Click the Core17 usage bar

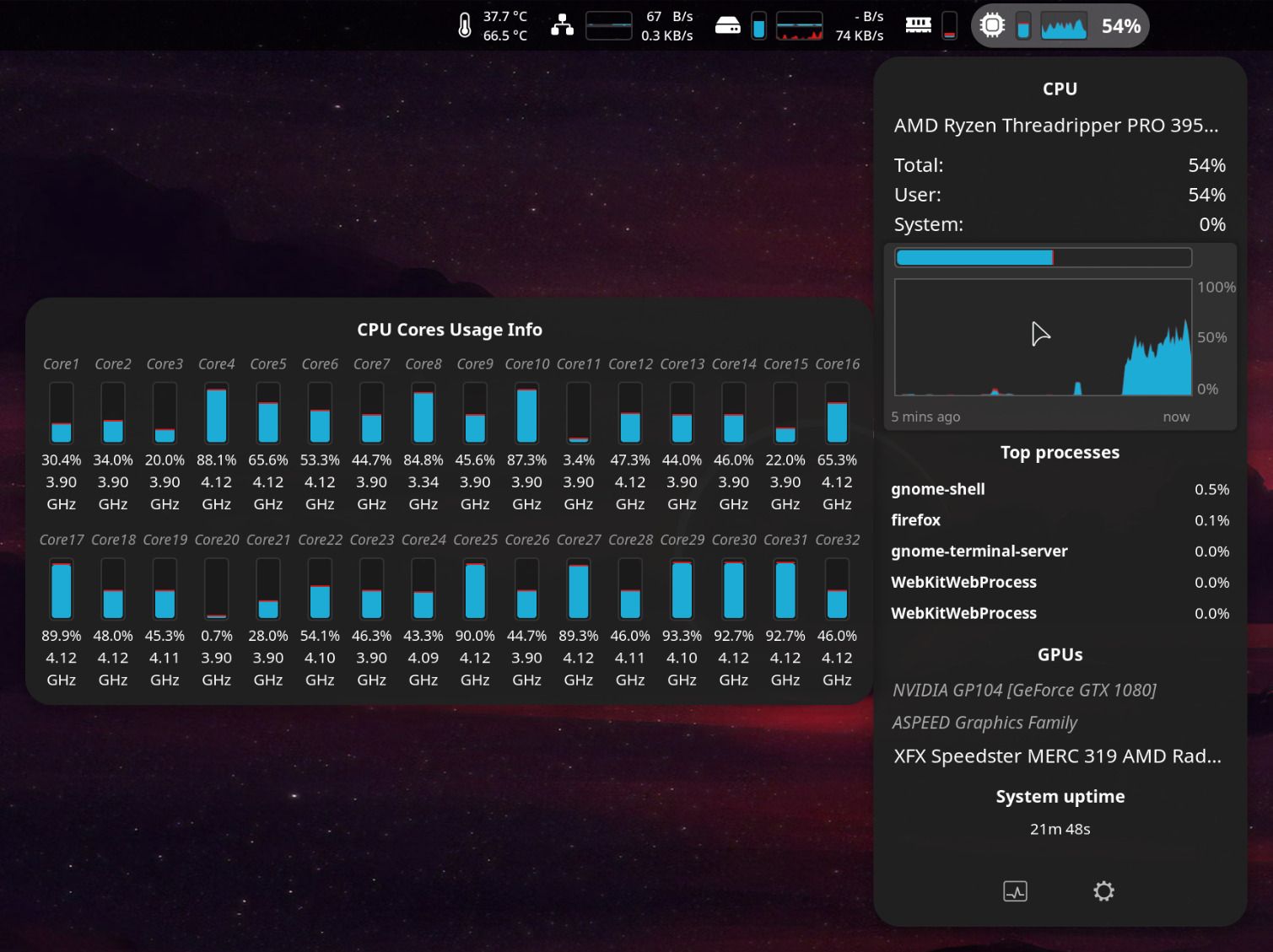[x=61, y=589]
